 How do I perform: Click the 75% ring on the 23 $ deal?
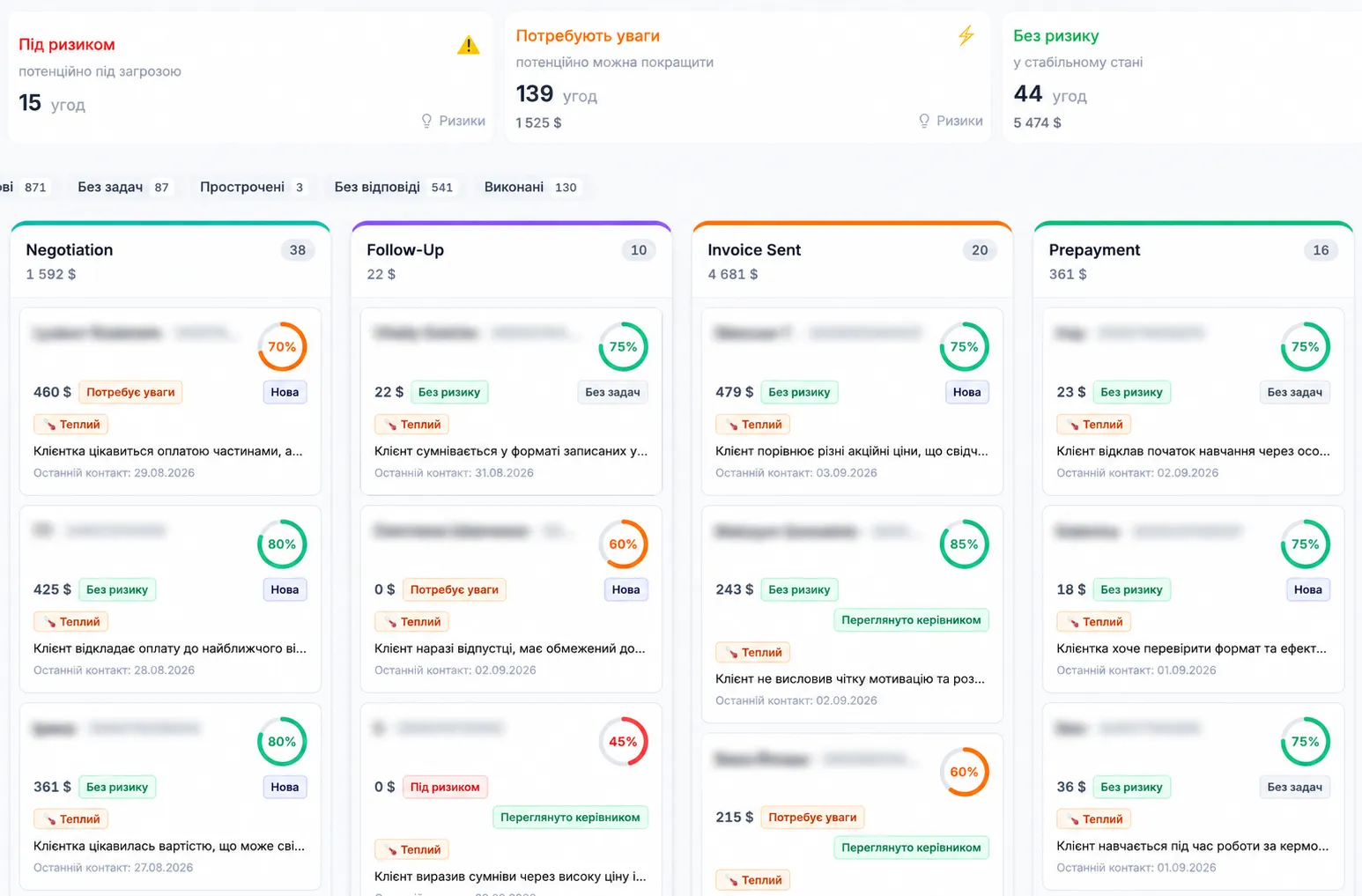click(x=1305, y=347)
